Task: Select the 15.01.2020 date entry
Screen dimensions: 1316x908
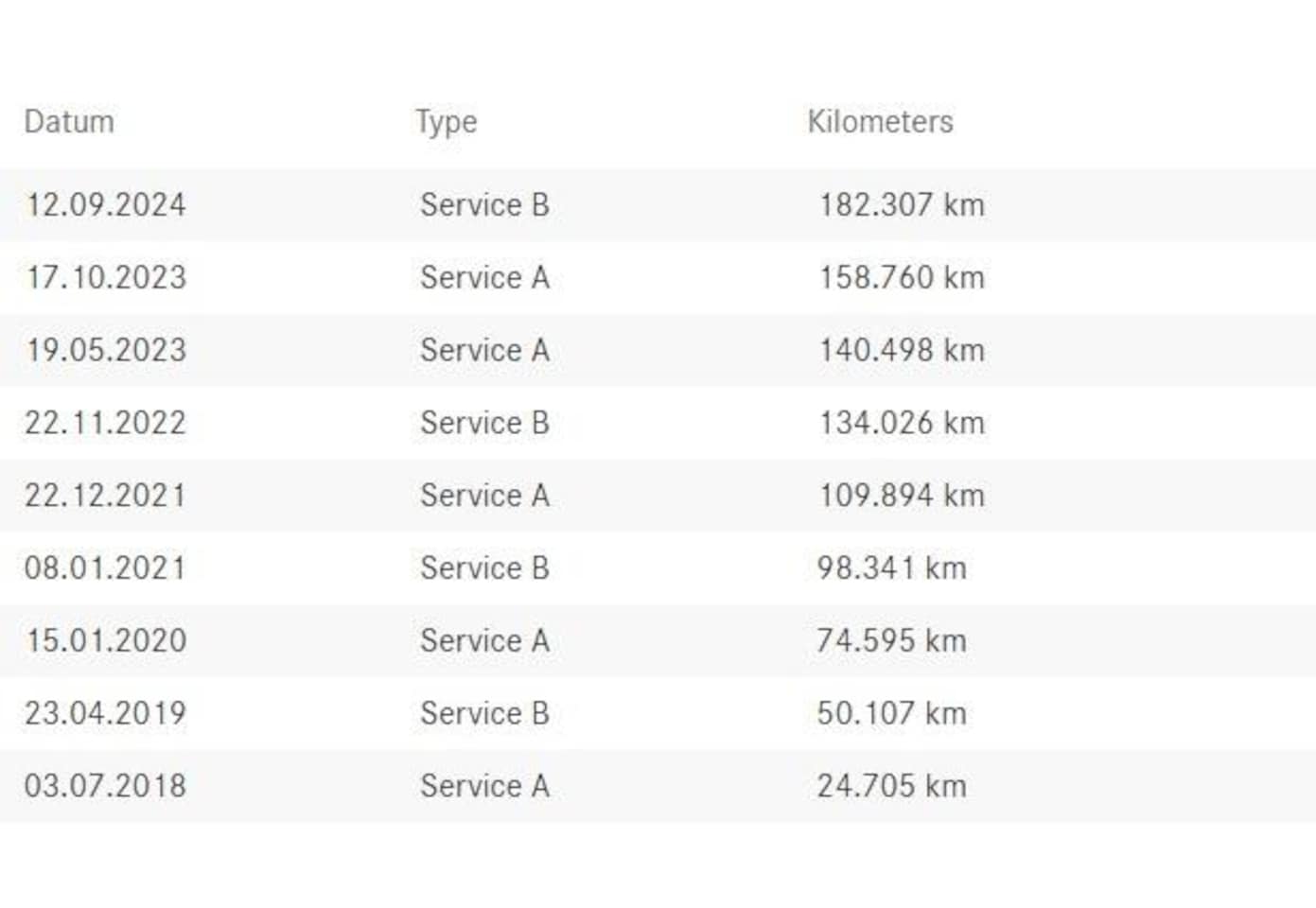Action: pyautogui.click(x=106, y=641)
